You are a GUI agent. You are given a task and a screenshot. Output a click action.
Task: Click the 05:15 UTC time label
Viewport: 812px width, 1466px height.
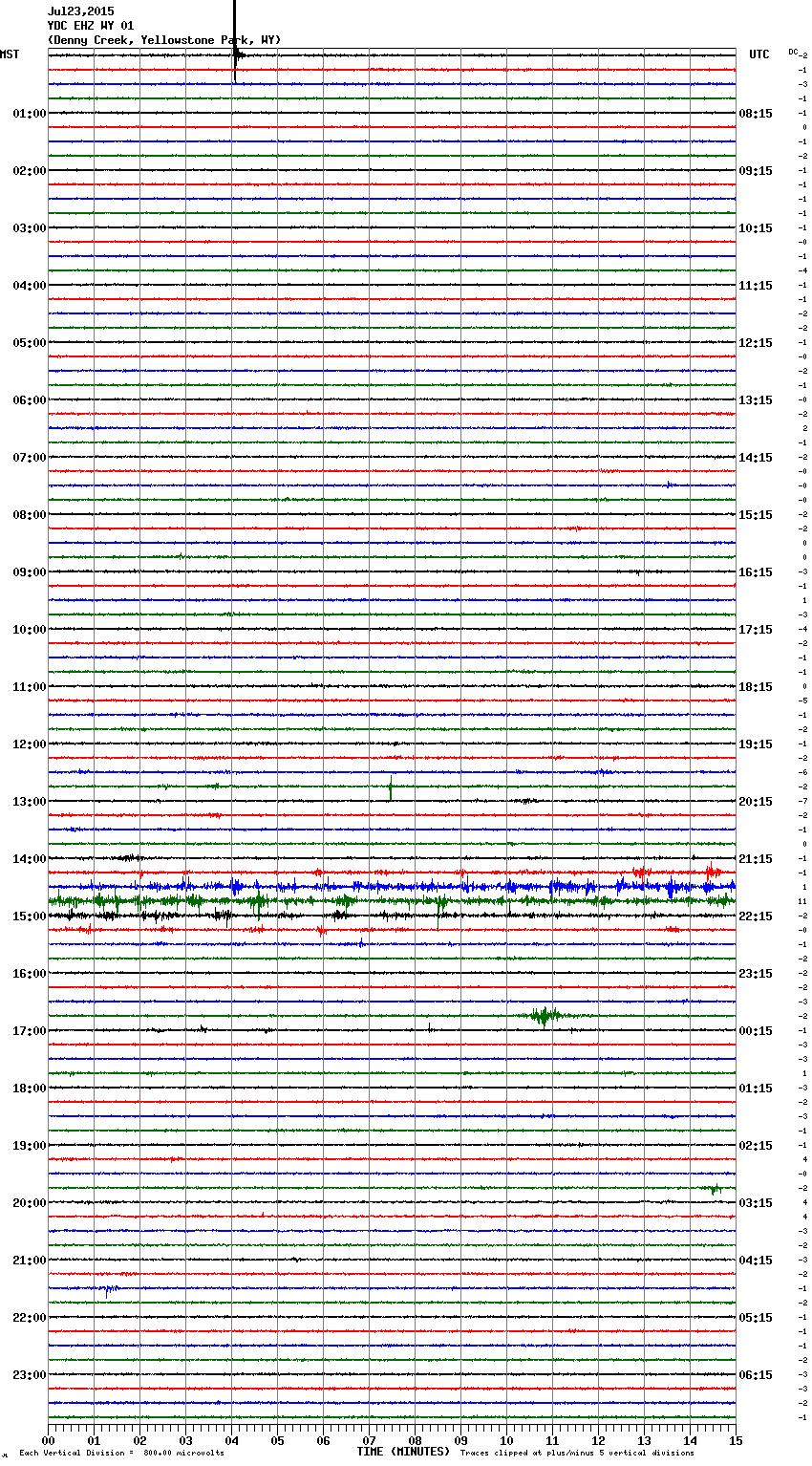756,1318
